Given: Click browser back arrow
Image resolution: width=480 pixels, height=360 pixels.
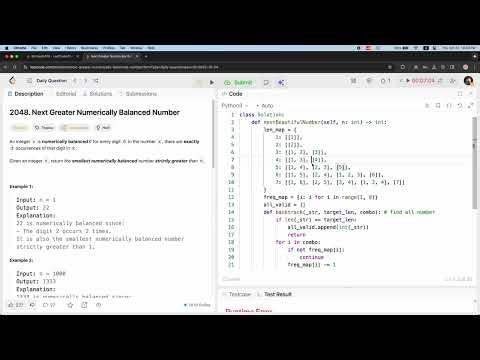Looking at the screenshot, I should click(x=6, y=67).
